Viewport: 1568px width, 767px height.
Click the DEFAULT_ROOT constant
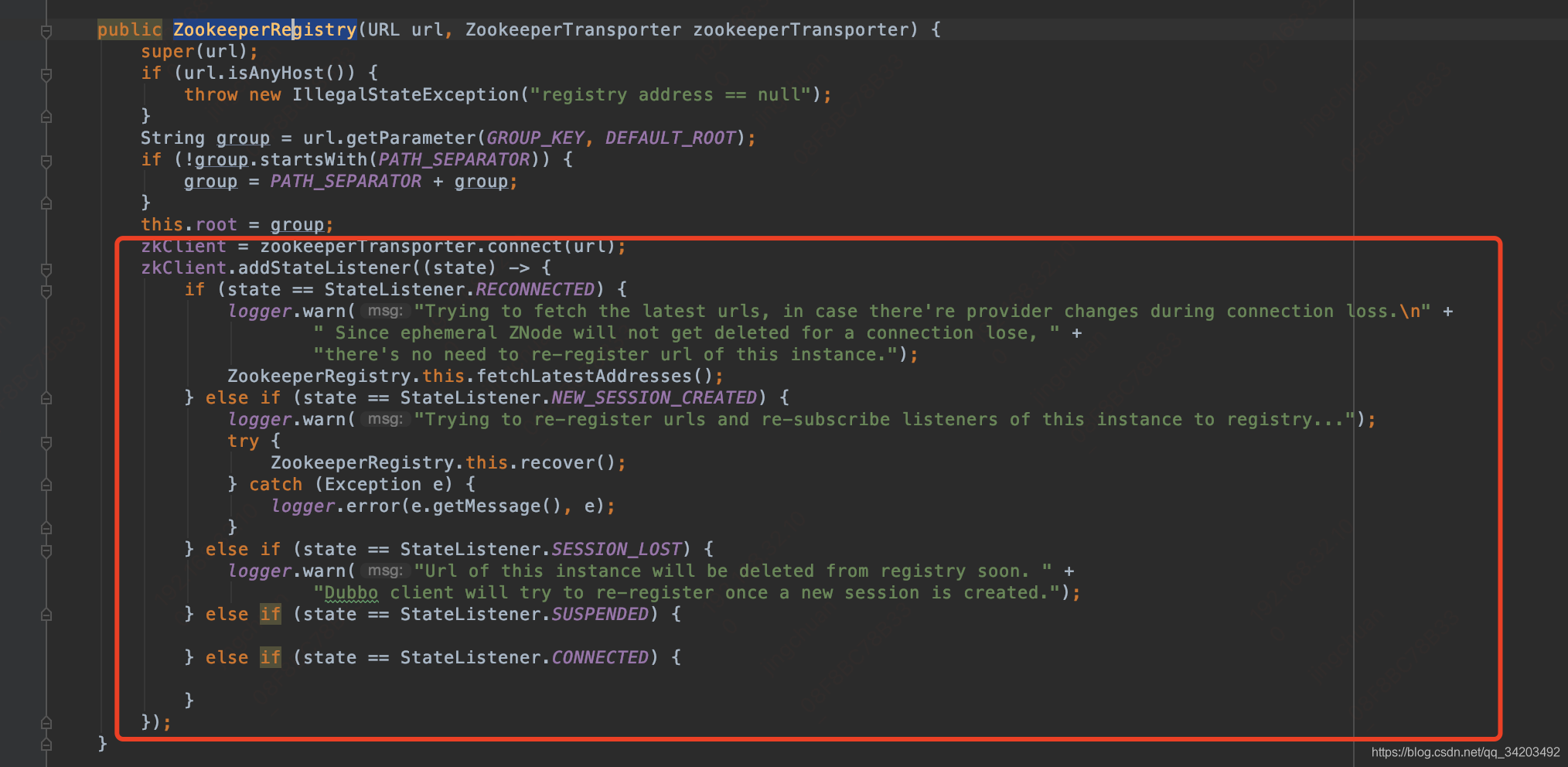coord(670,138)
